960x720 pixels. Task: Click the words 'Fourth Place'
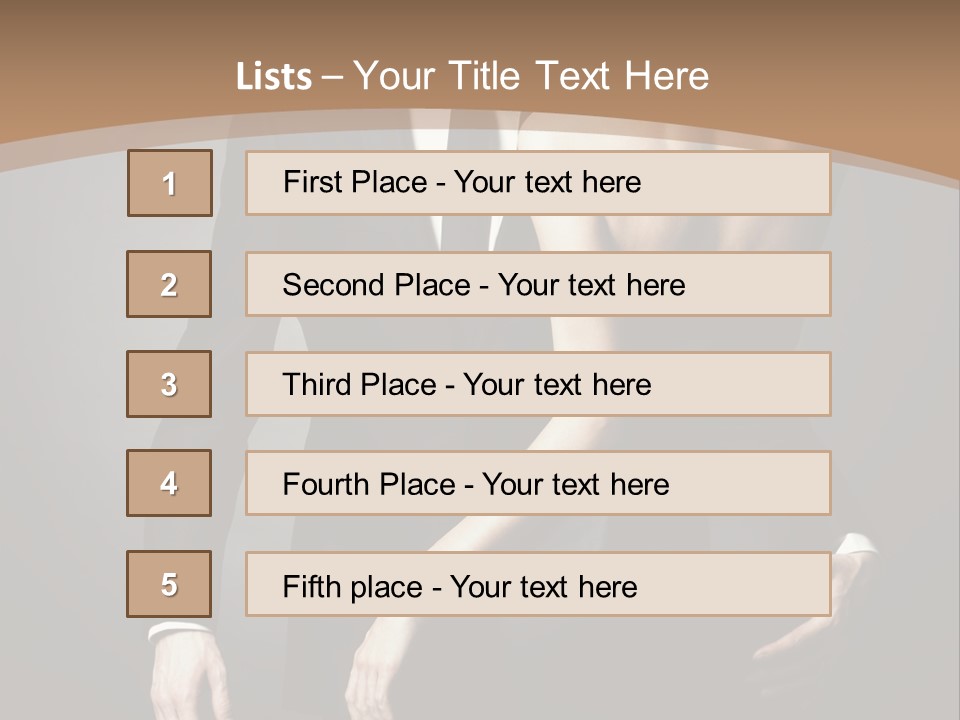[369, 484]
